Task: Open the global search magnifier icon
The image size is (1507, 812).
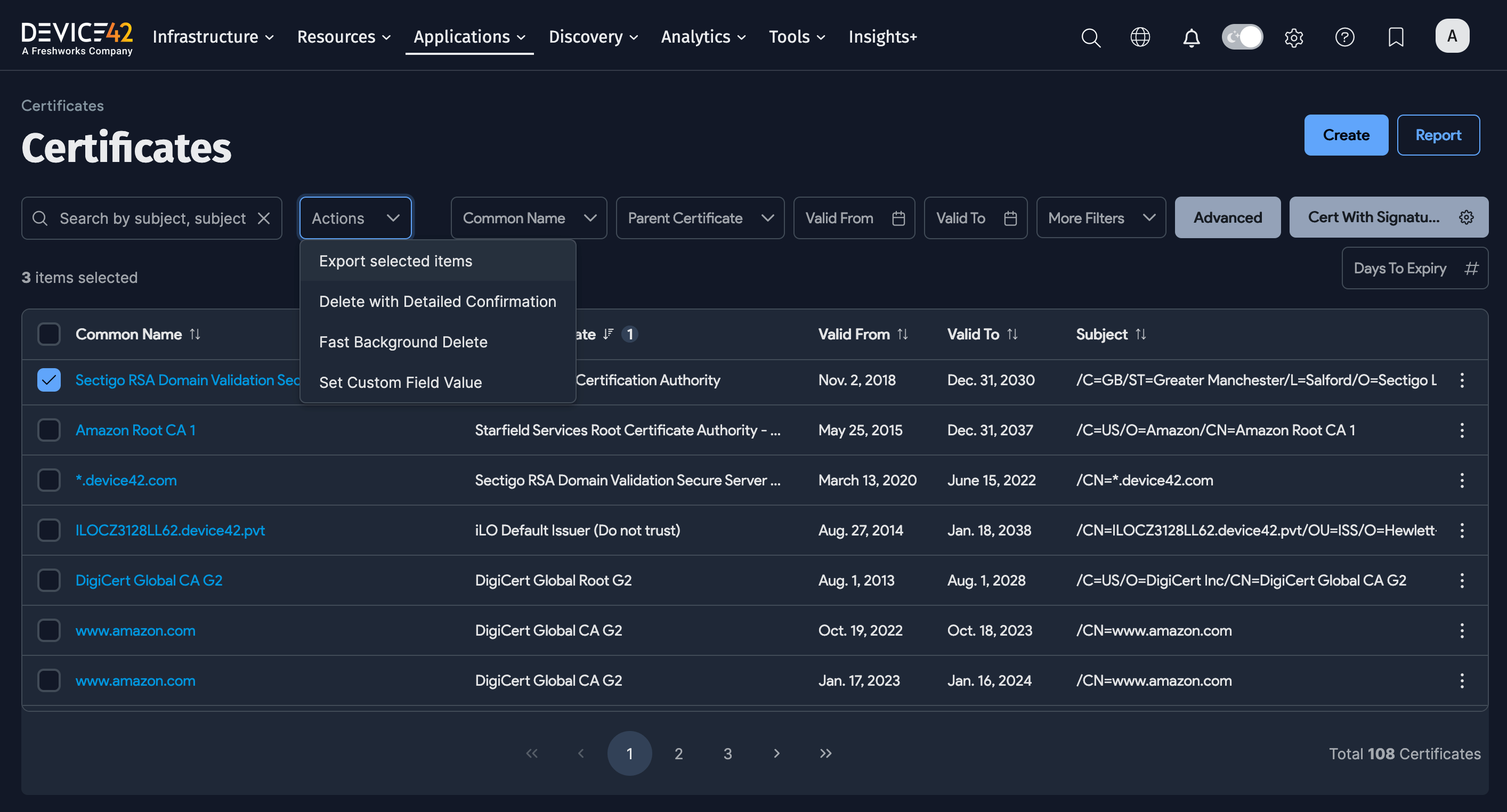Action: pos(1090,37)
